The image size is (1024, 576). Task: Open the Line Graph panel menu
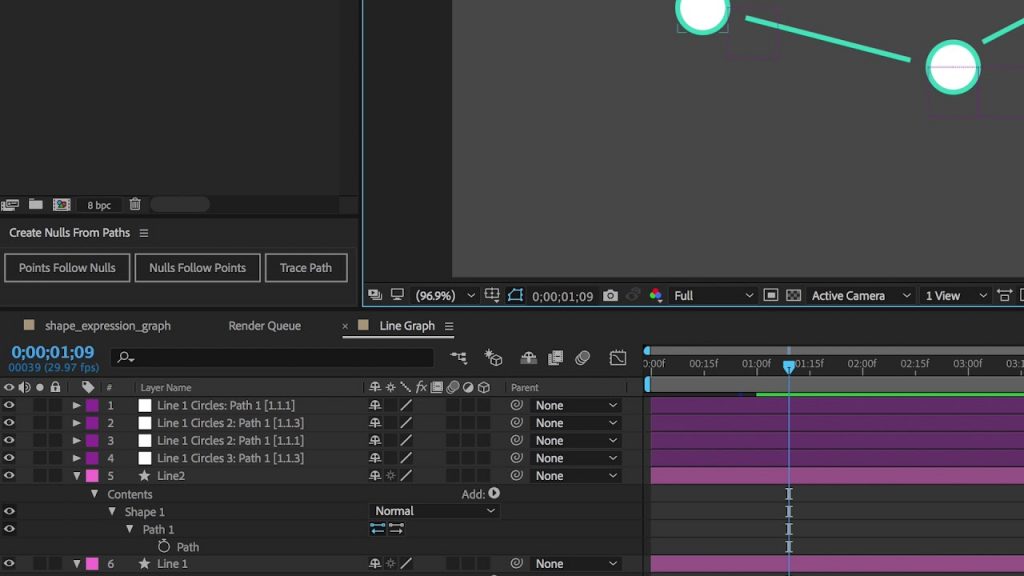[449, 326]
